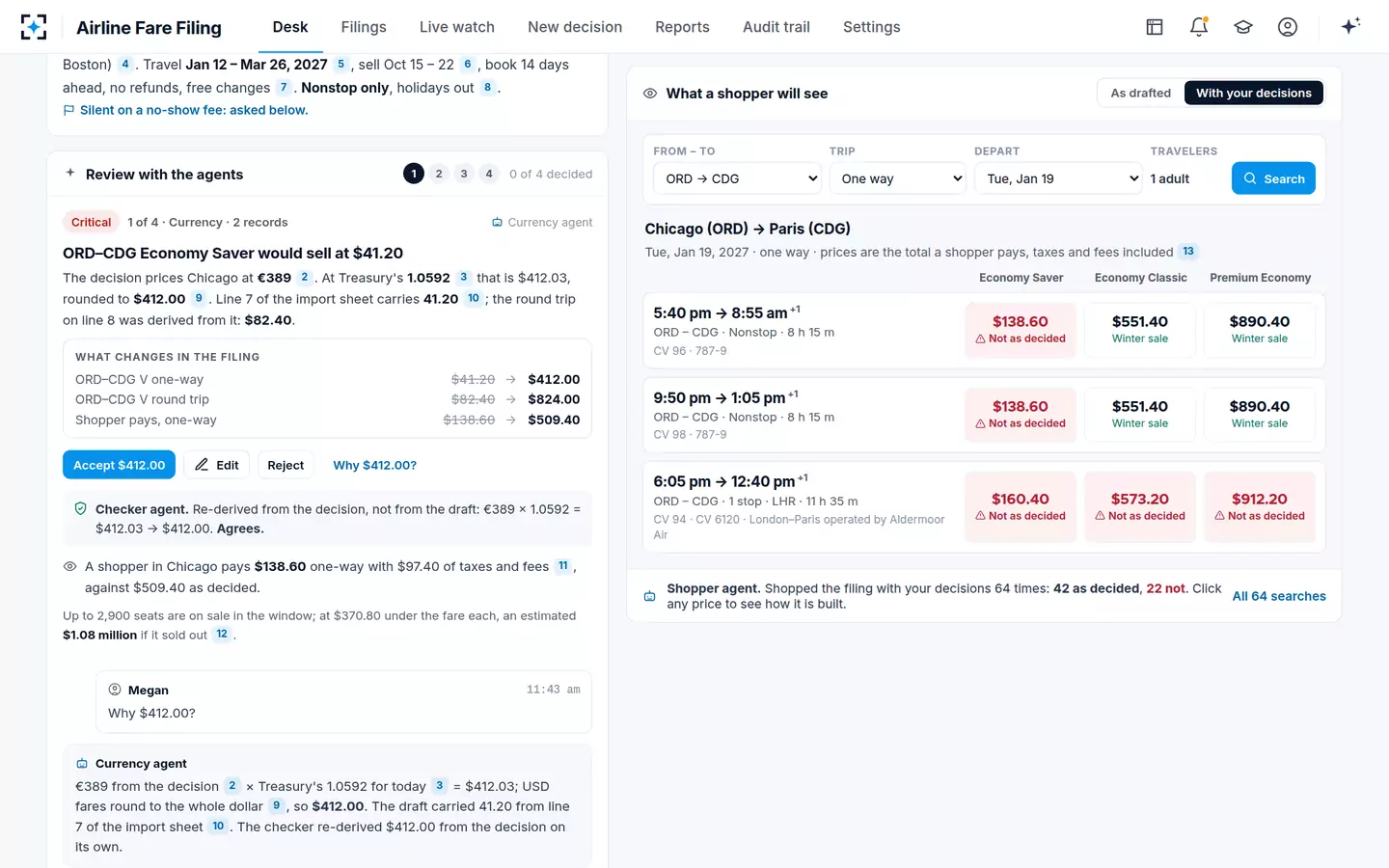Image resolution: width=1389 pixels, height=868 pixels.
Task: Click the Reject button
Action: pyautogui.click(x=286, y=465)
